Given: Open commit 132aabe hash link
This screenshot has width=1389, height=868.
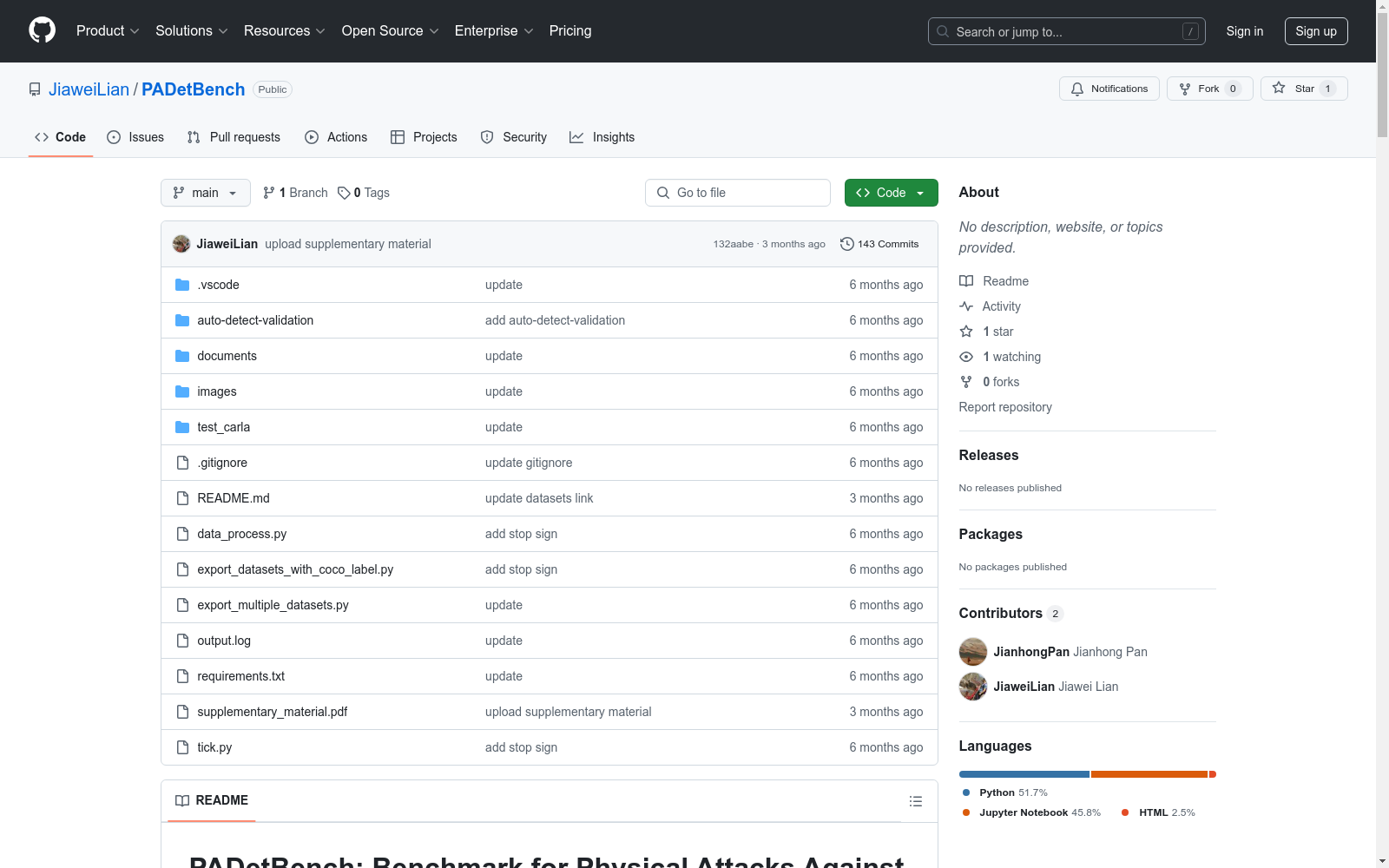Looking at the screenshot, I should 734,244.
